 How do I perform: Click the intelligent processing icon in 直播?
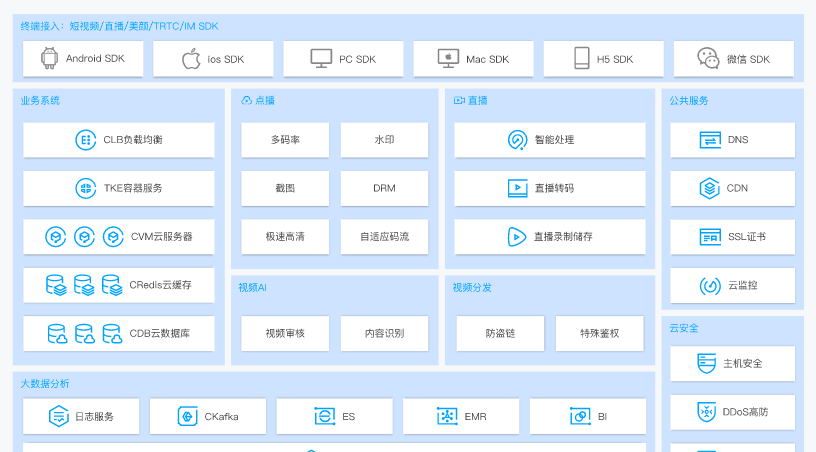click(x=517, y=140)
